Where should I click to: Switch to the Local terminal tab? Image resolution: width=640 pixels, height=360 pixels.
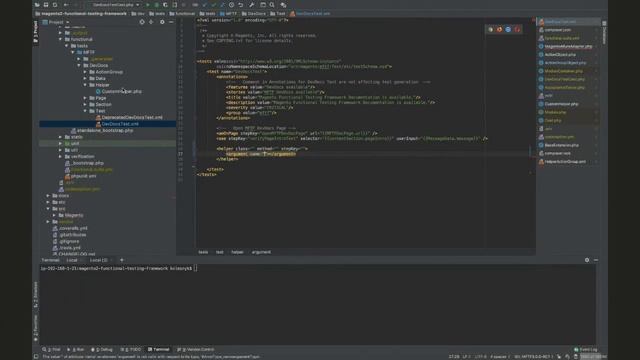coord(72,260)
